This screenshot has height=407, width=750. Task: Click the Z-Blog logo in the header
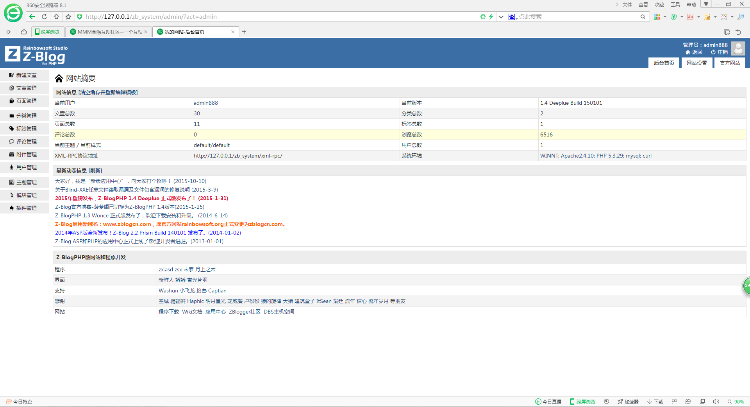36,55
